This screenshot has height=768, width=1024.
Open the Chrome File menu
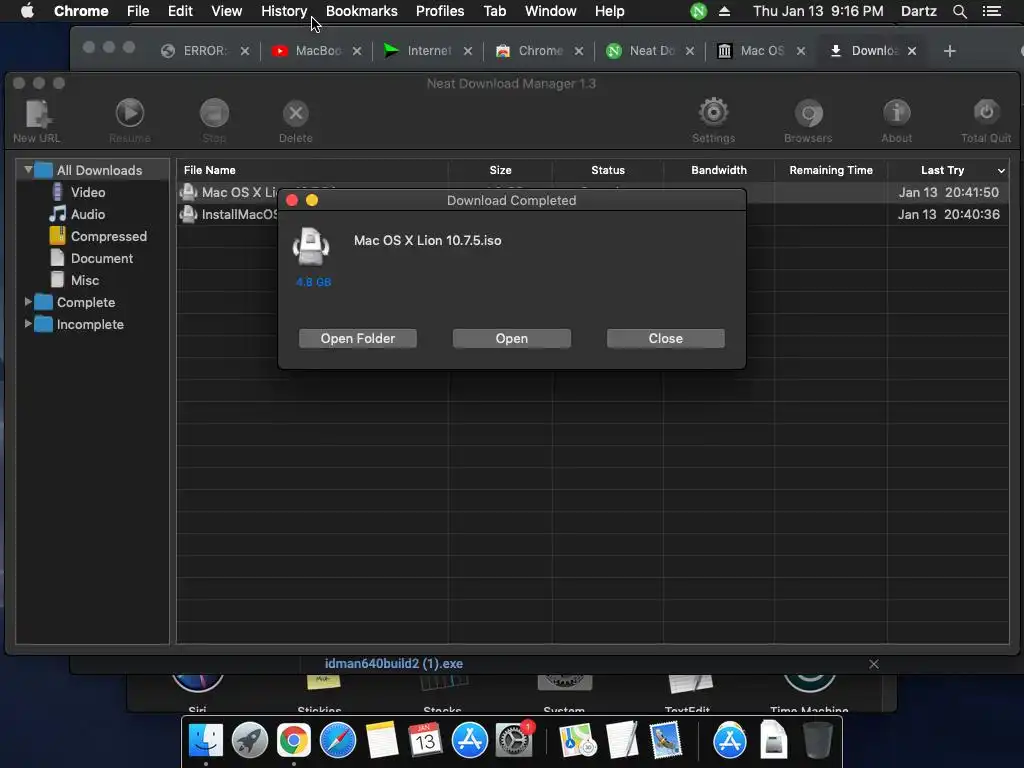tap(138, 11)
